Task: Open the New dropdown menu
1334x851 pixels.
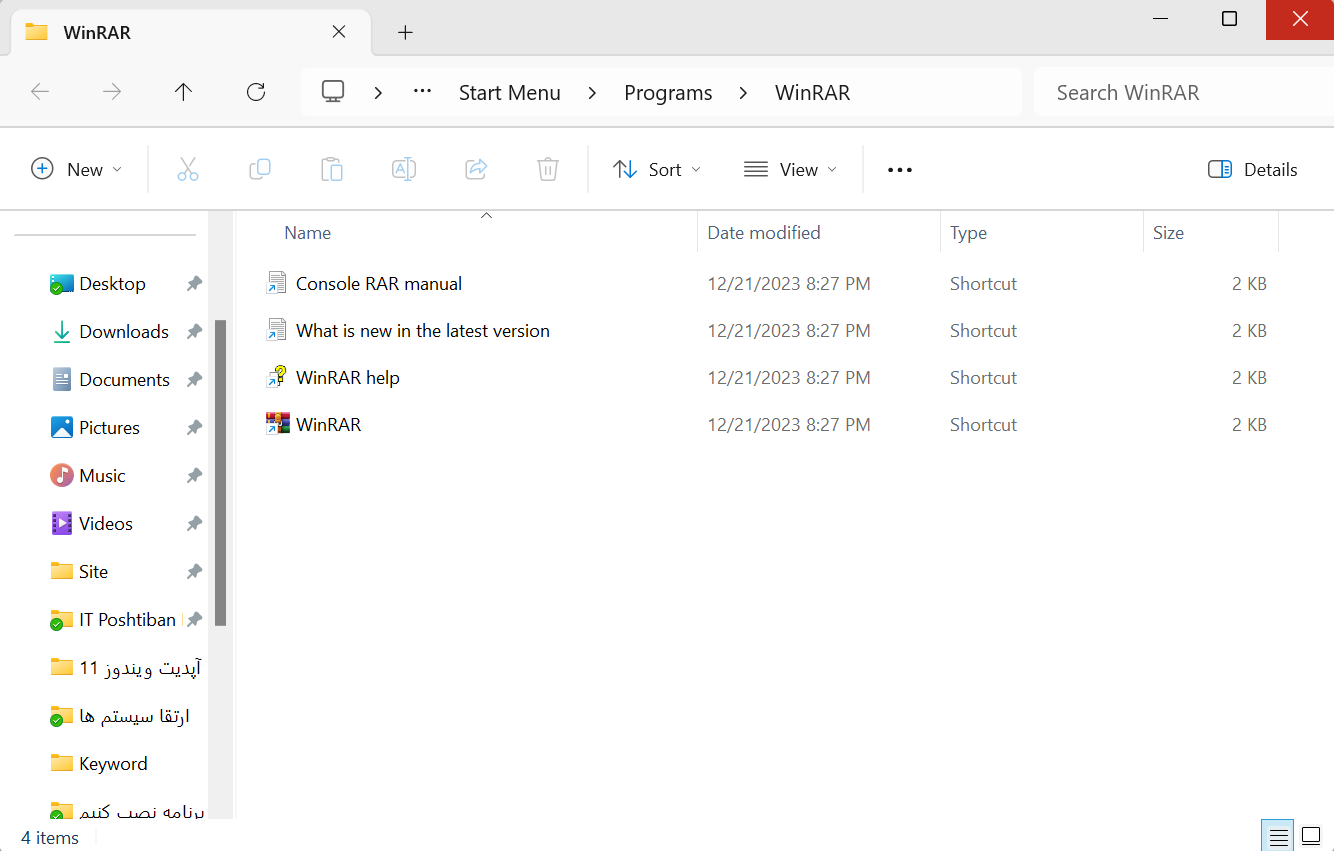Action: click(x=77, y=170)
